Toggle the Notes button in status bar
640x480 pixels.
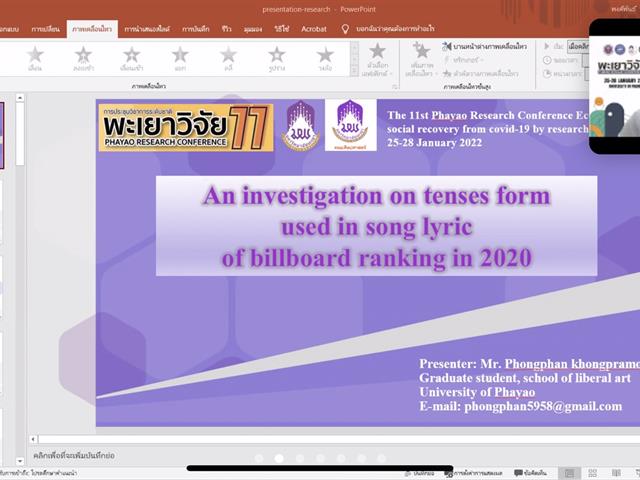(420, 473)
